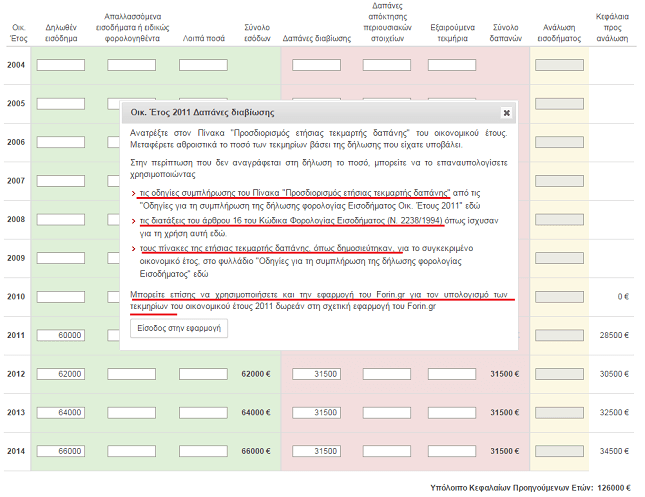Click 2005 Ανάλωση εισοδήματος field

pos(559,104)
